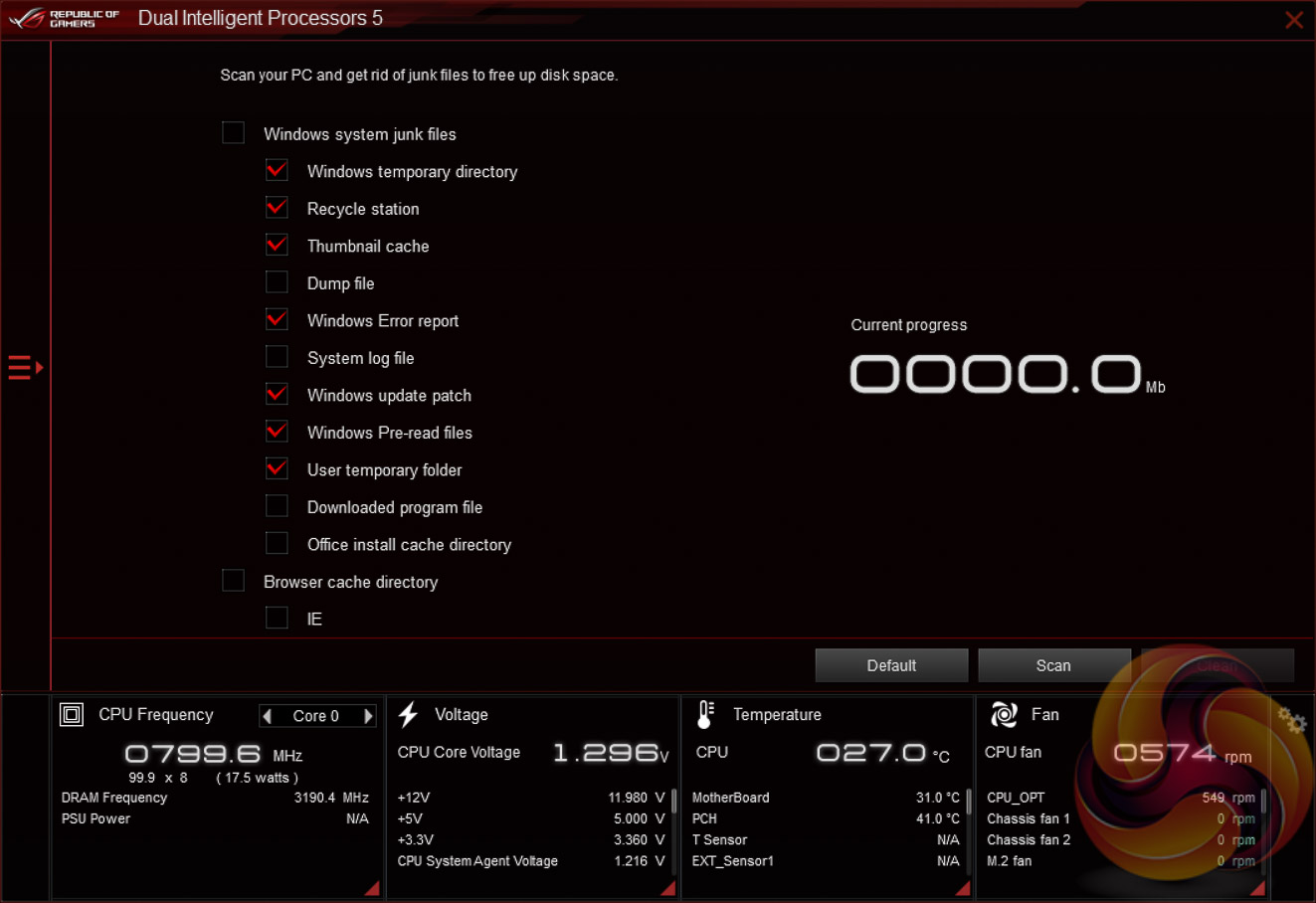Click the 'Chassis fan 2' row
Viewport: 1316px width, 903px height.
1121,840
